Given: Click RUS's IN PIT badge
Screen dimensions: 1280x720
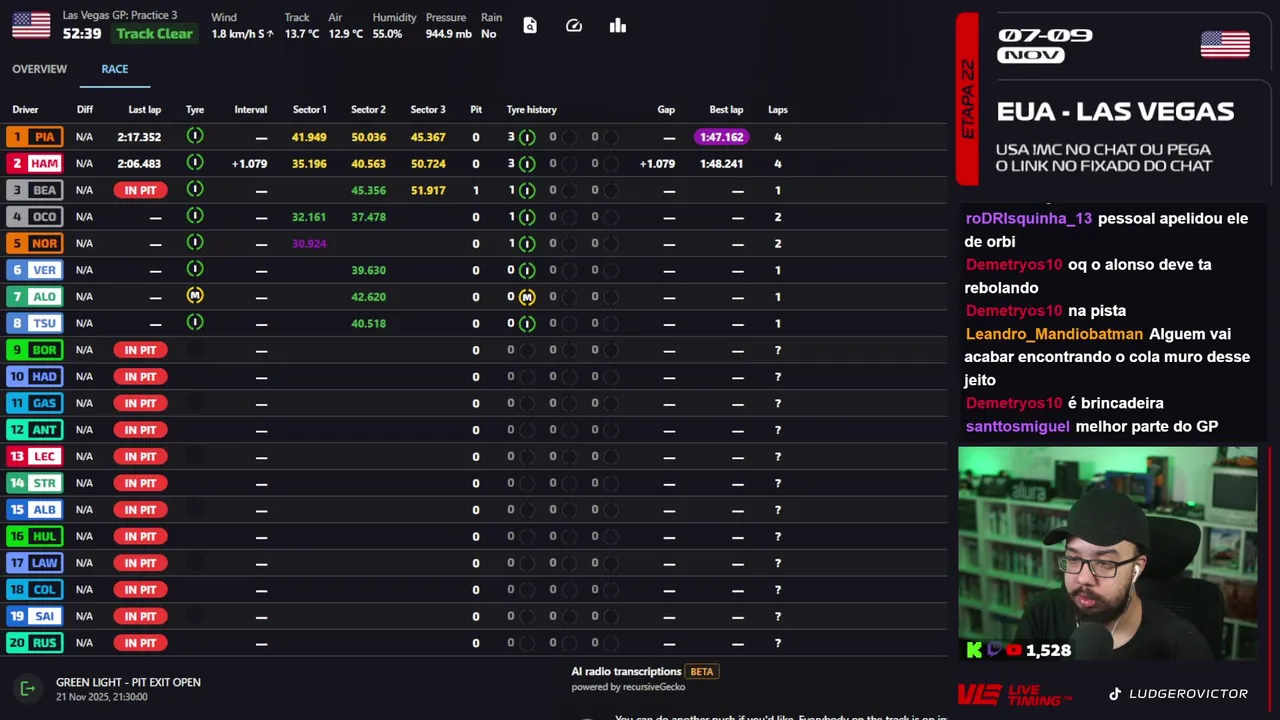Looking at the screenshot, I should click(x=140, y=643).
